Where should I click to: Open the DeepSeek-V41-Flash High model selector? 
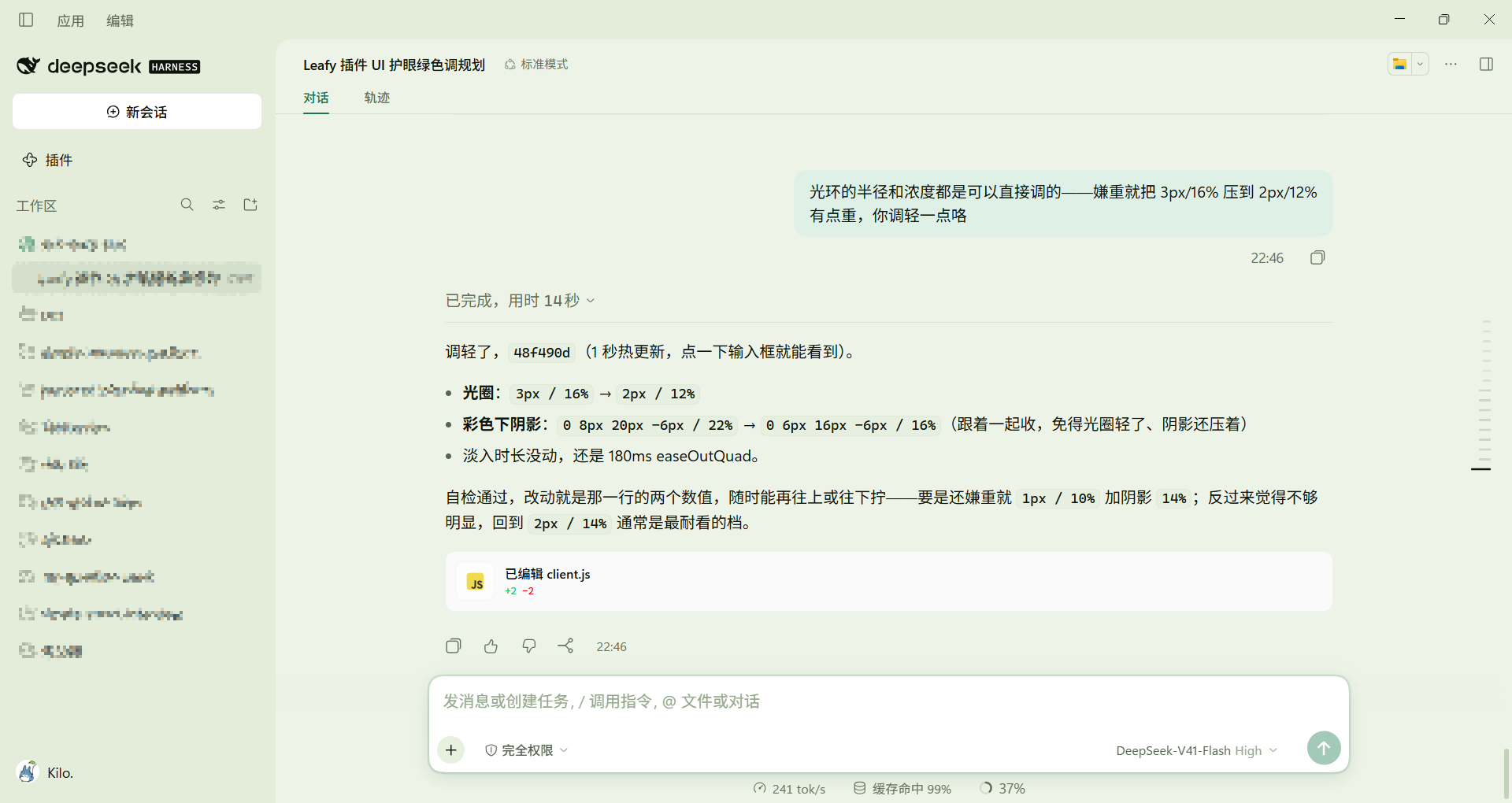click(1196, 750)
